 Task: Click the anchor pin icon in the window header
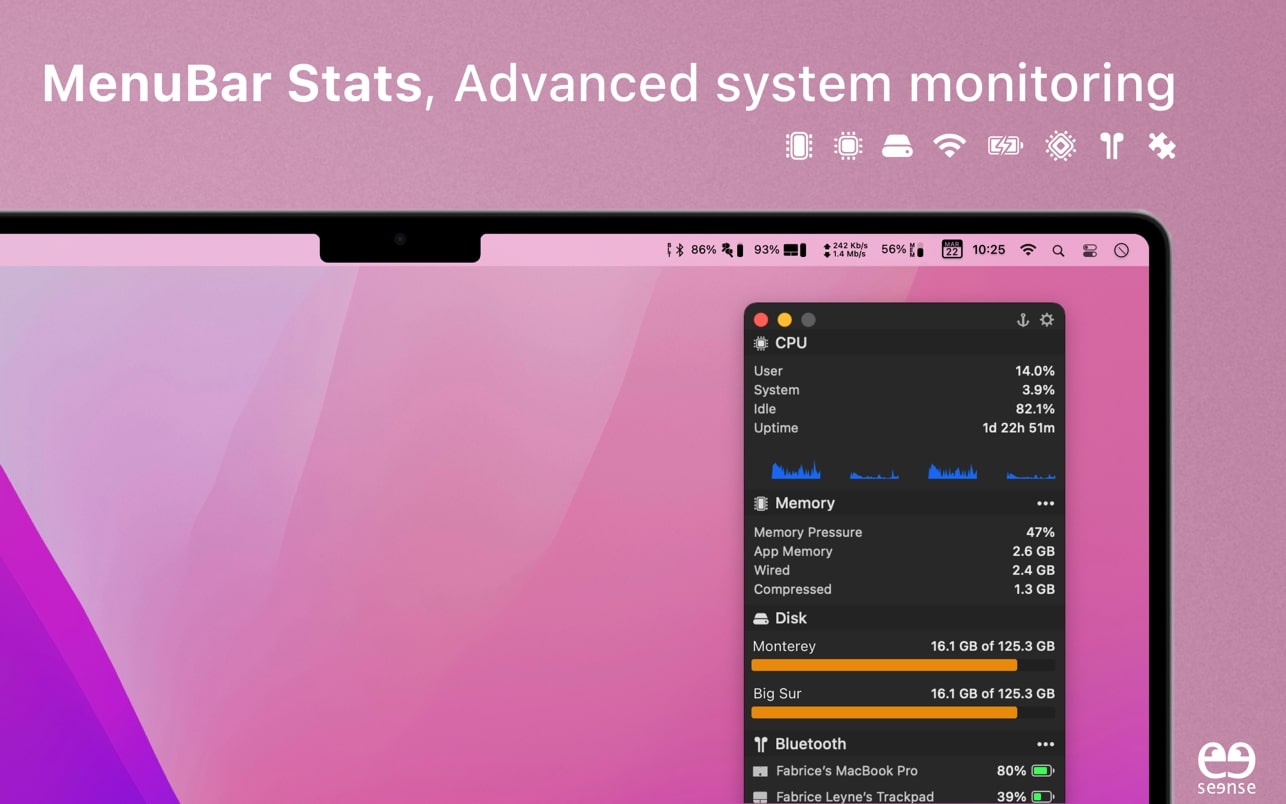(x=1022, y=320)
